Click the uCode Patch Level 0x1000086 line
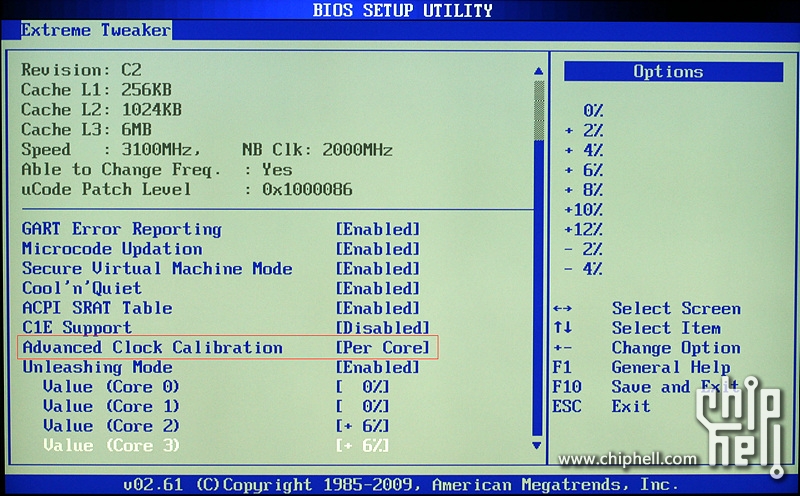 click(x=187, y=189)
